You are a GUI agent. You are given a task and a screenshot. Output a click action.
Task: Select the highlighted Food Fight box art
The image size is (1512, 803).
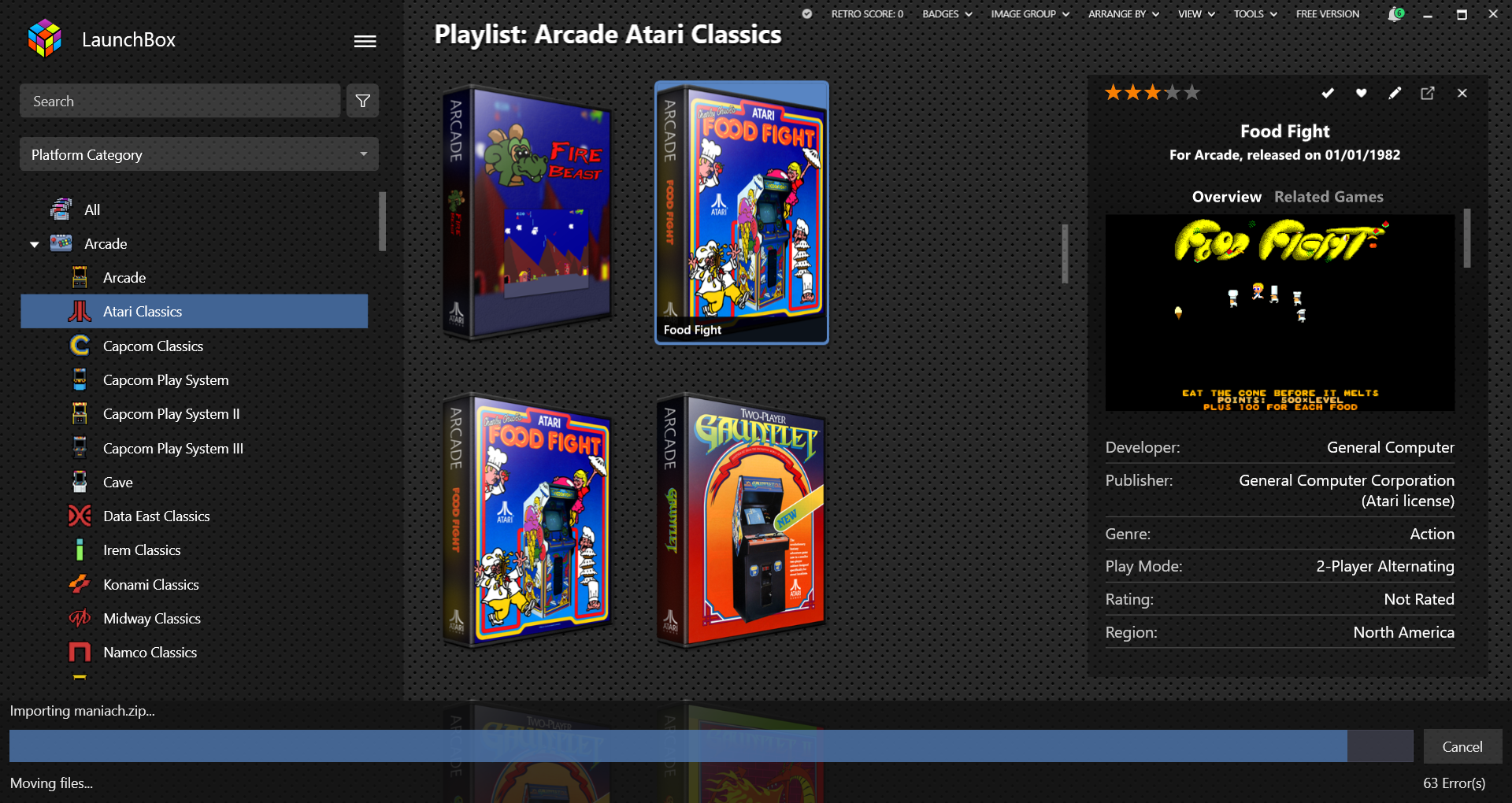742,213
